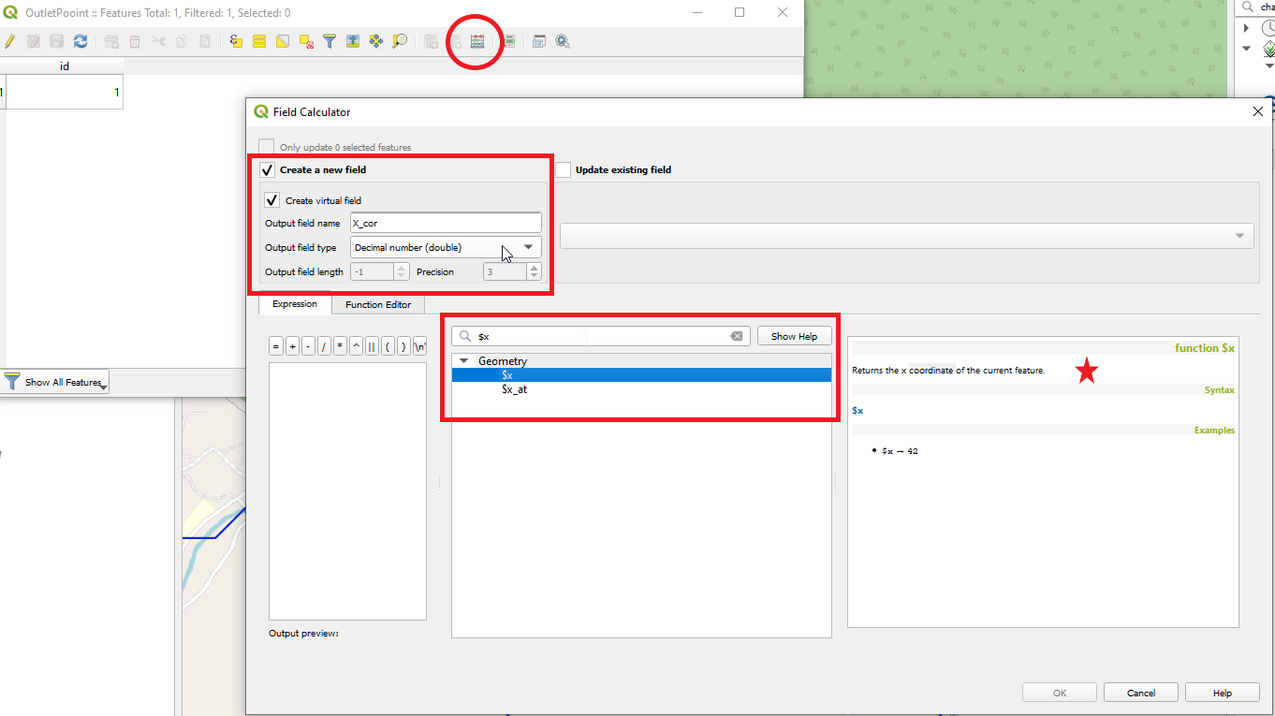This screenshot has width=1275, height=716.
Task: Zoom map to selected rows
Action: [400, 42]
